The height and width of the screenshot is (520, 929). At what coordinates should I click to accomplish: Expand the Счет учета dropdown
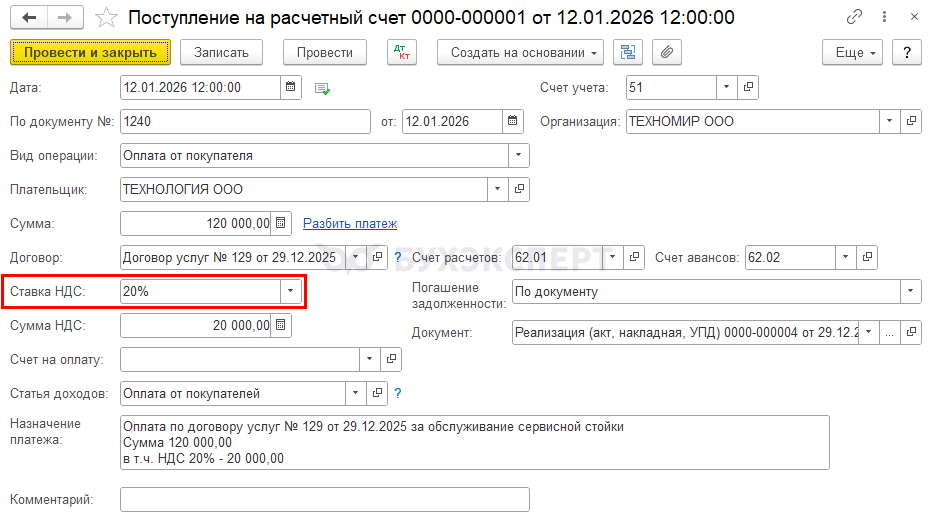click(x=726, y=87)
